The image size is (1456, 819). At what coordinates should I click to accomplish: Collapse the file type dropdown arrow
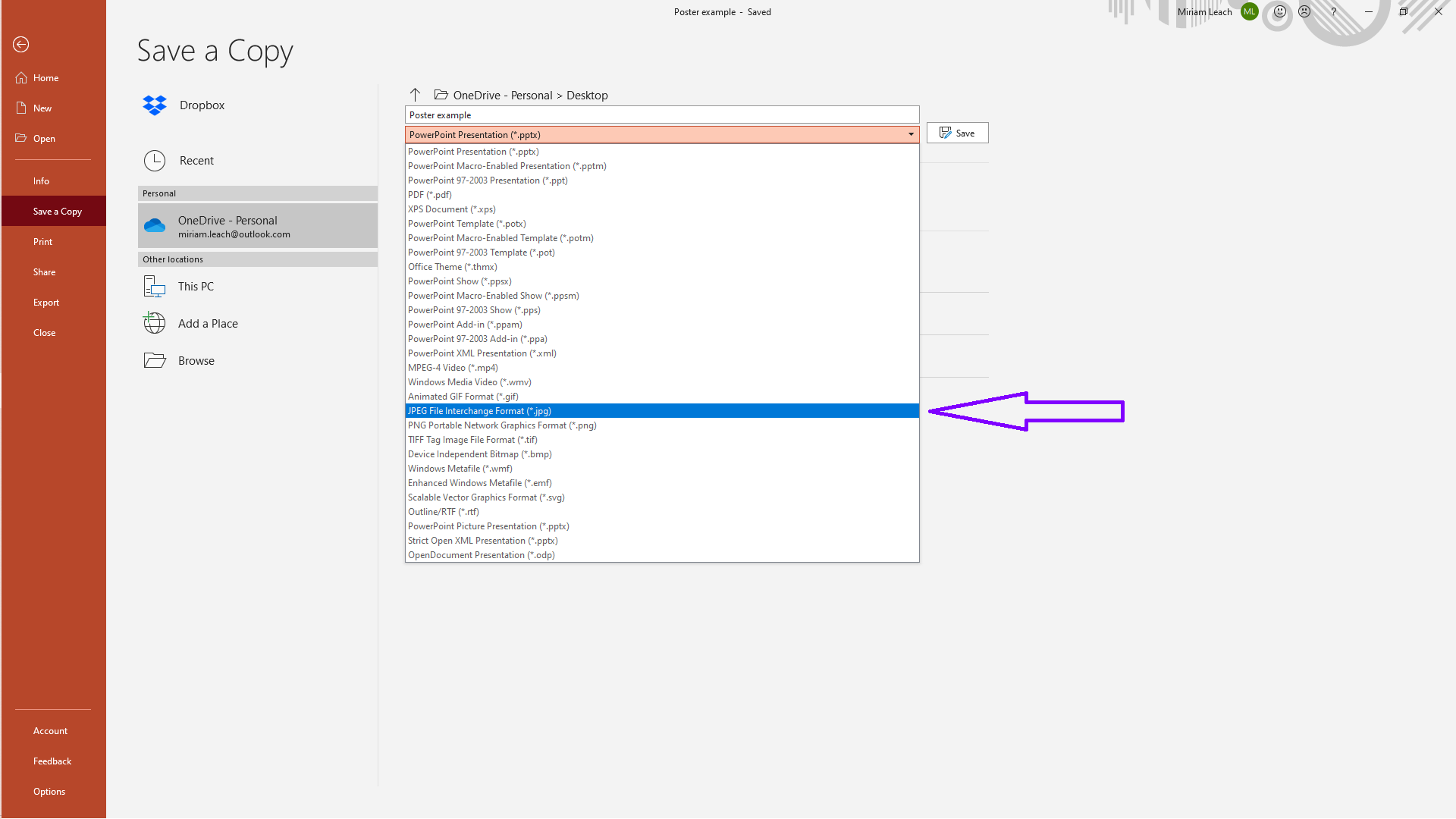(911, 135)
